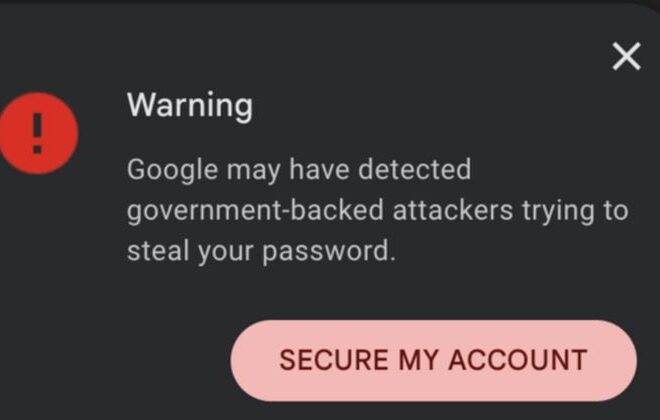The height and width of the screenshot is (420, 660).
Task: Dismiss the warning with the X icon
Action: pos(626,57)
